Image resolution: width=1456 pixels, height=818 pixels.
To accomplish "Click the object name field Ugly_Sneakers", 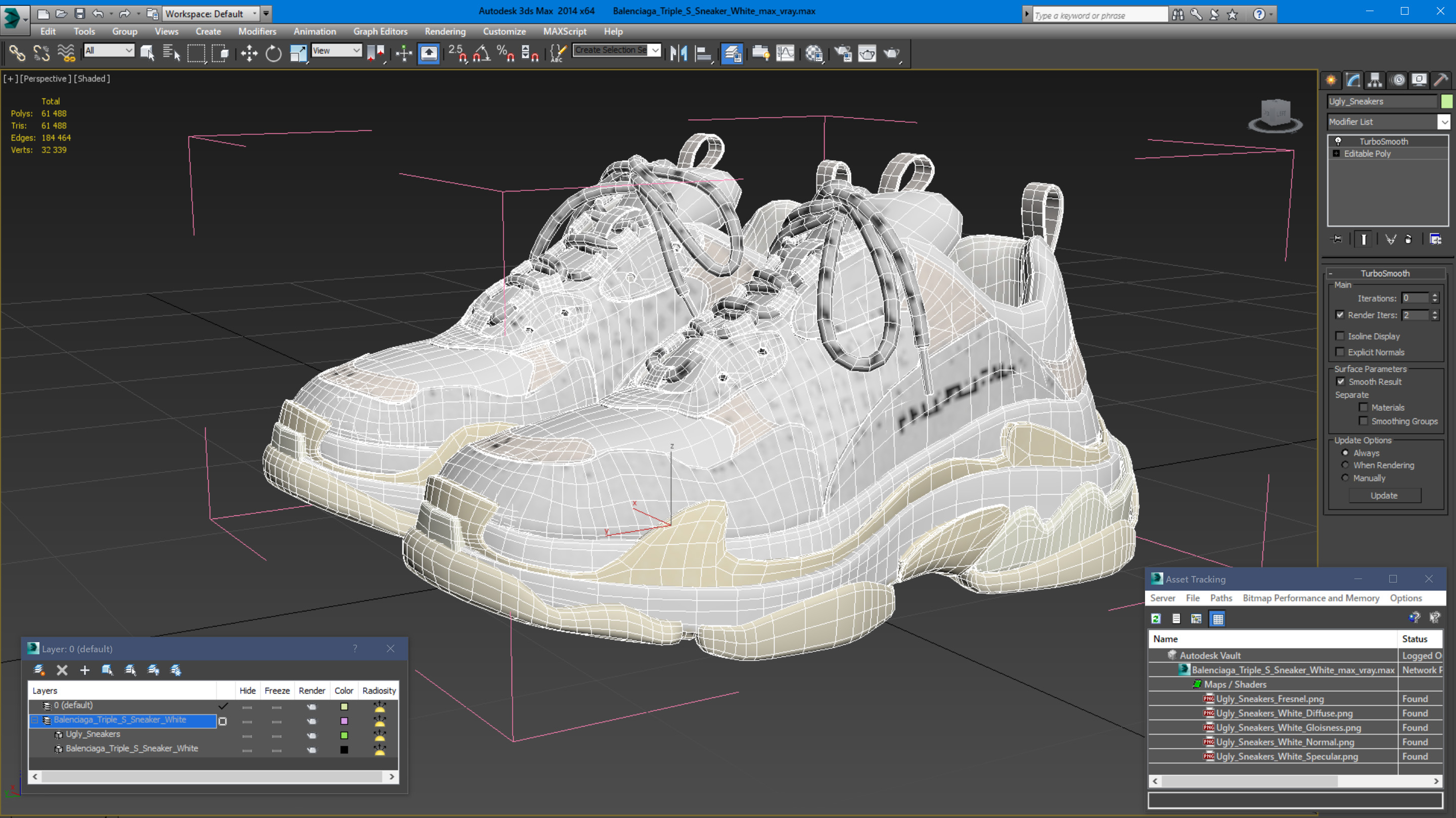I will point(1382,101).
